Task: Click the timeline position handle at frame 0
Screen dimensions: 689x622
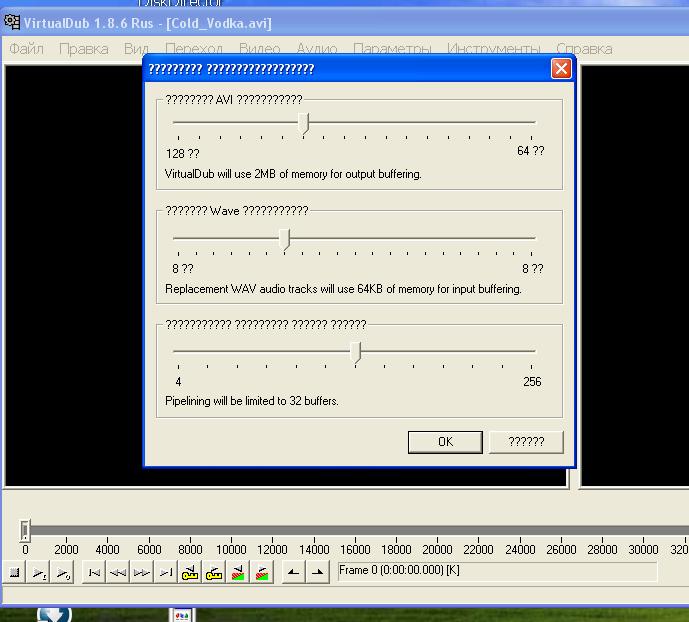Action: [25, 530]
